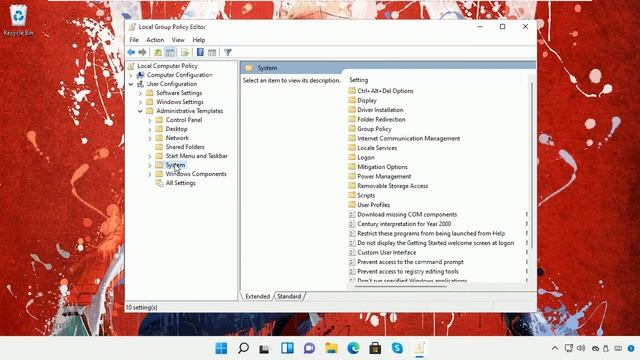Open the View menu
640x360 pixels.
(x=178, y=40)
